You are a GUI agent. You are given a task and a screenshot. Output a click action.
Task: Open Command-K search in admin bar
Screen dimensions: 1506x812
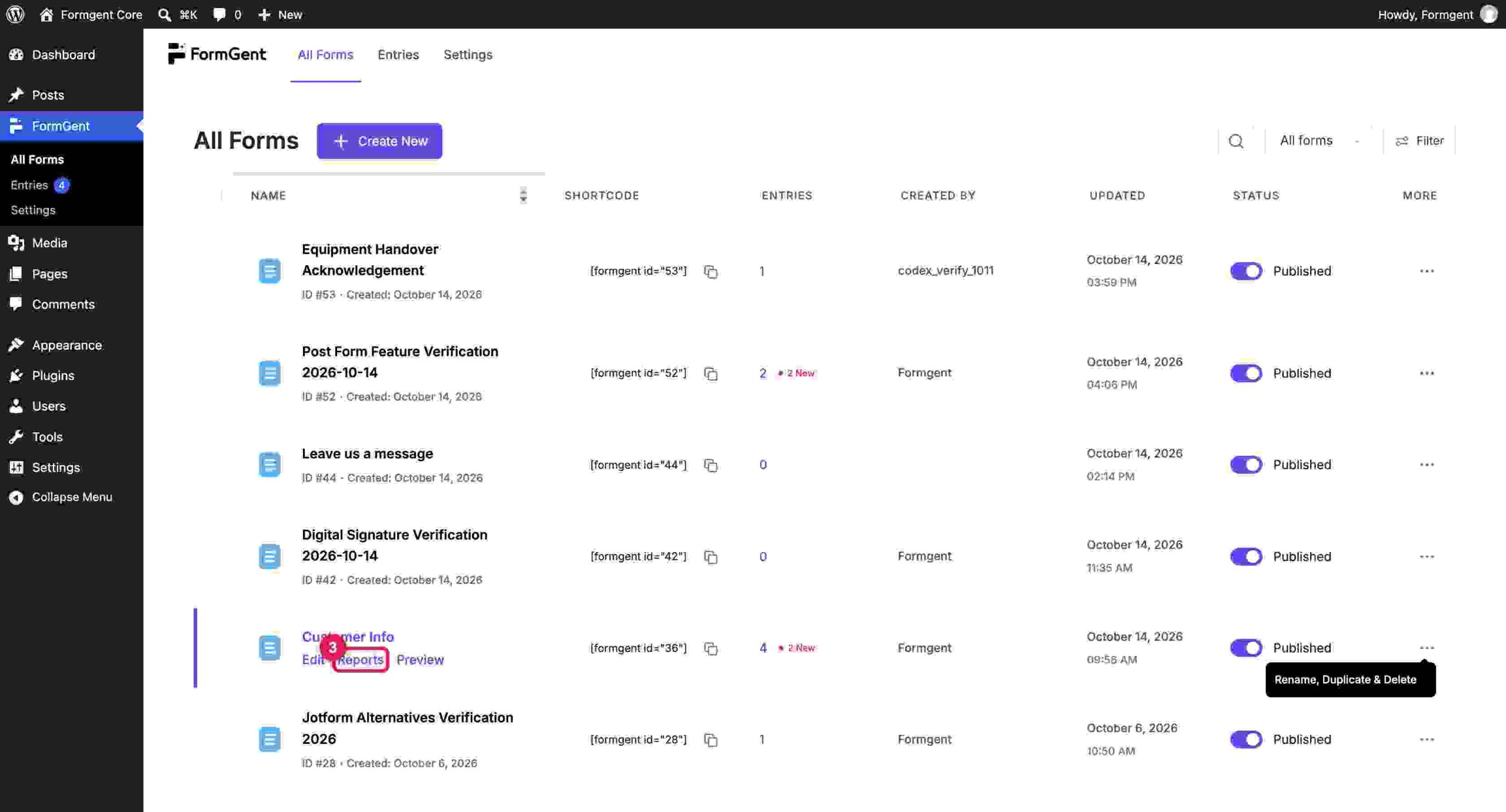178,15
